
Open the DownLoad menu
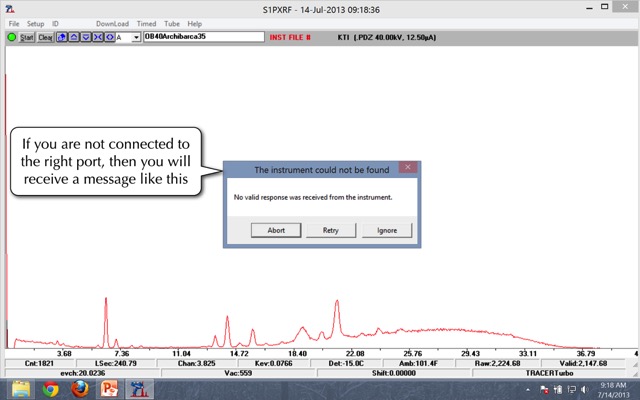[x=112, y=23]
